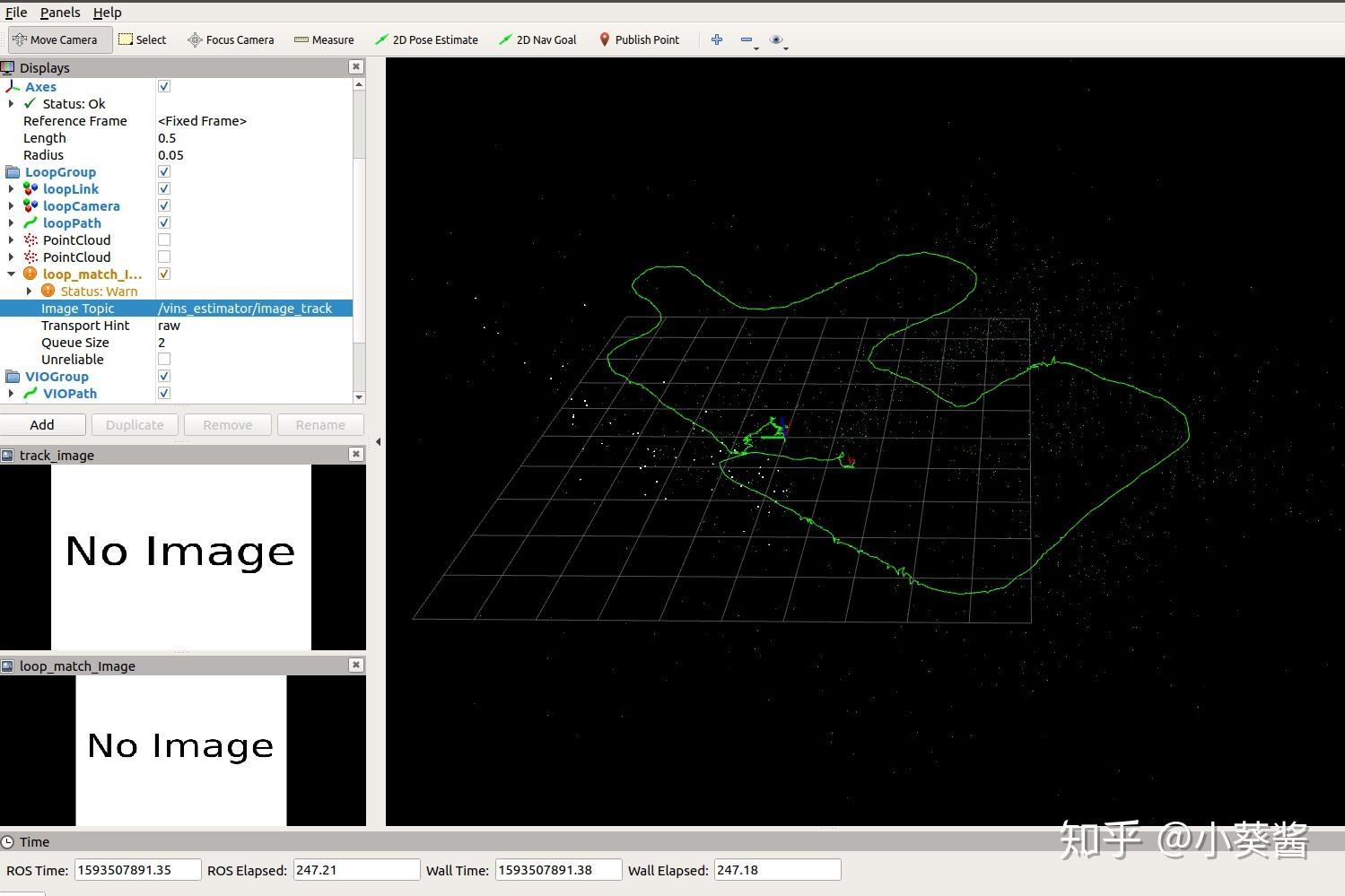Activate the Select tool in toolbar
This screenshot has height=896, width=1345.
(x=143, y=39)
